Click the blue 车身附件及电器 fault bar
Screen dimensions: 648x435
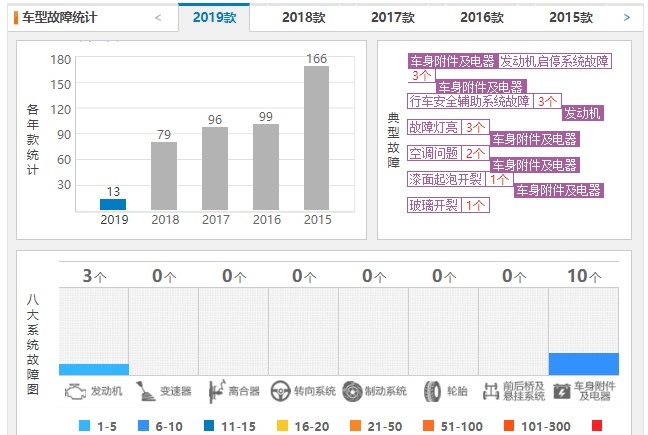click(584, 364)
